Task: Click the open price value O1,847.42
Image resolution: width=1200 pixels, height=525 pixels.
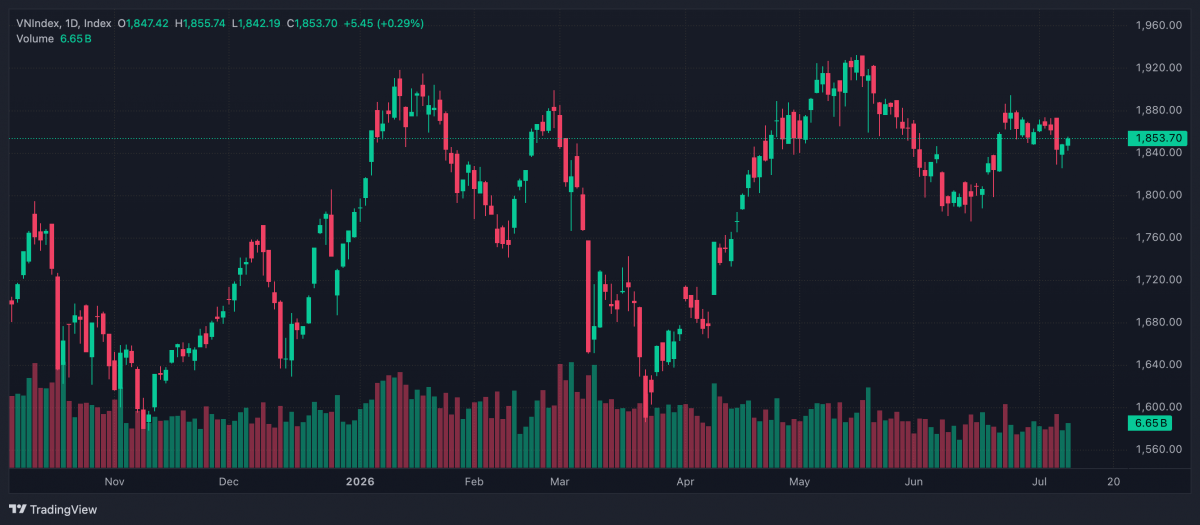Action: [144, 22]
